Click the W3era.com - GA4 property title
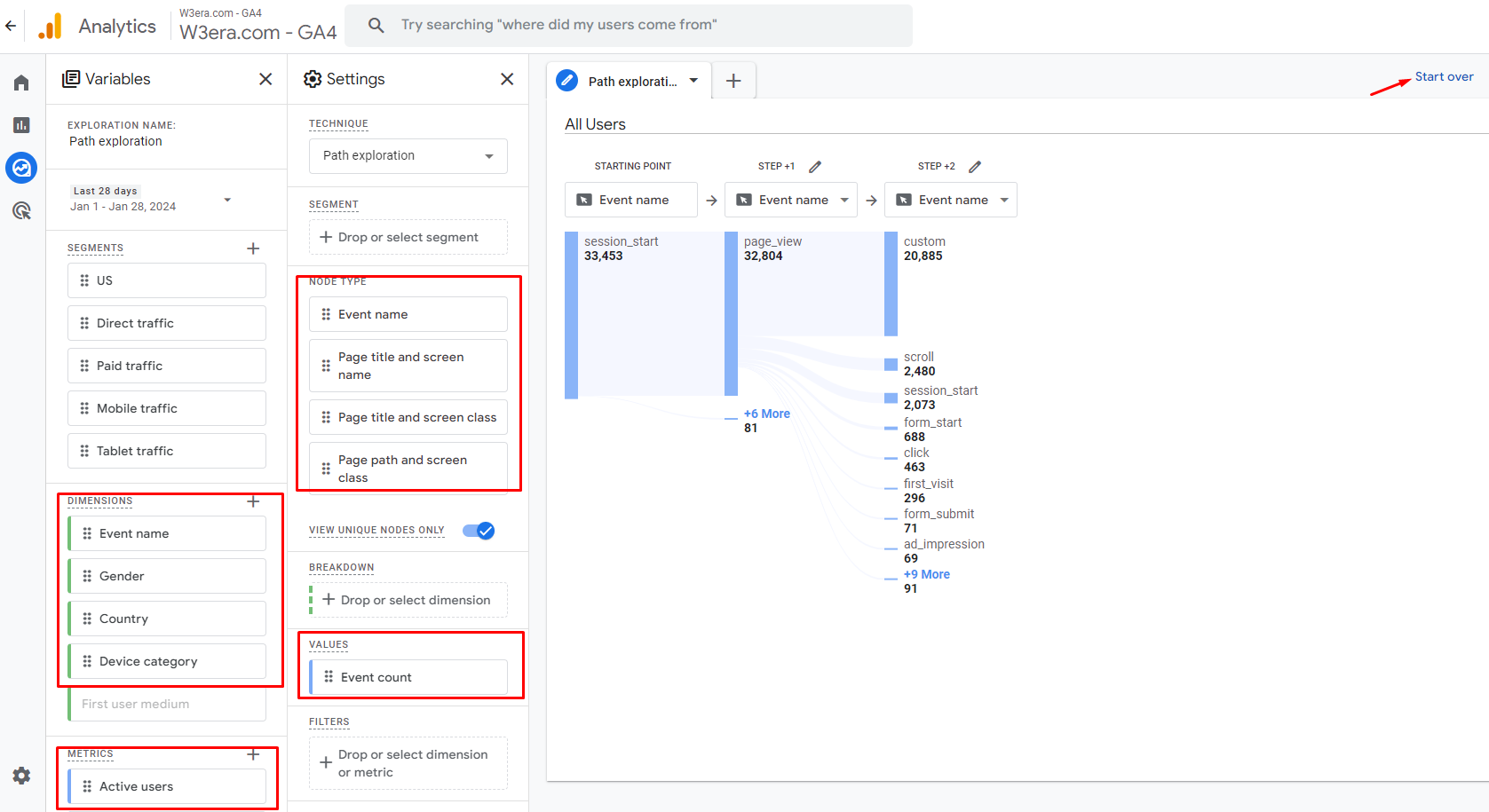Viewport: 1489px width, 812px height. 257,33
